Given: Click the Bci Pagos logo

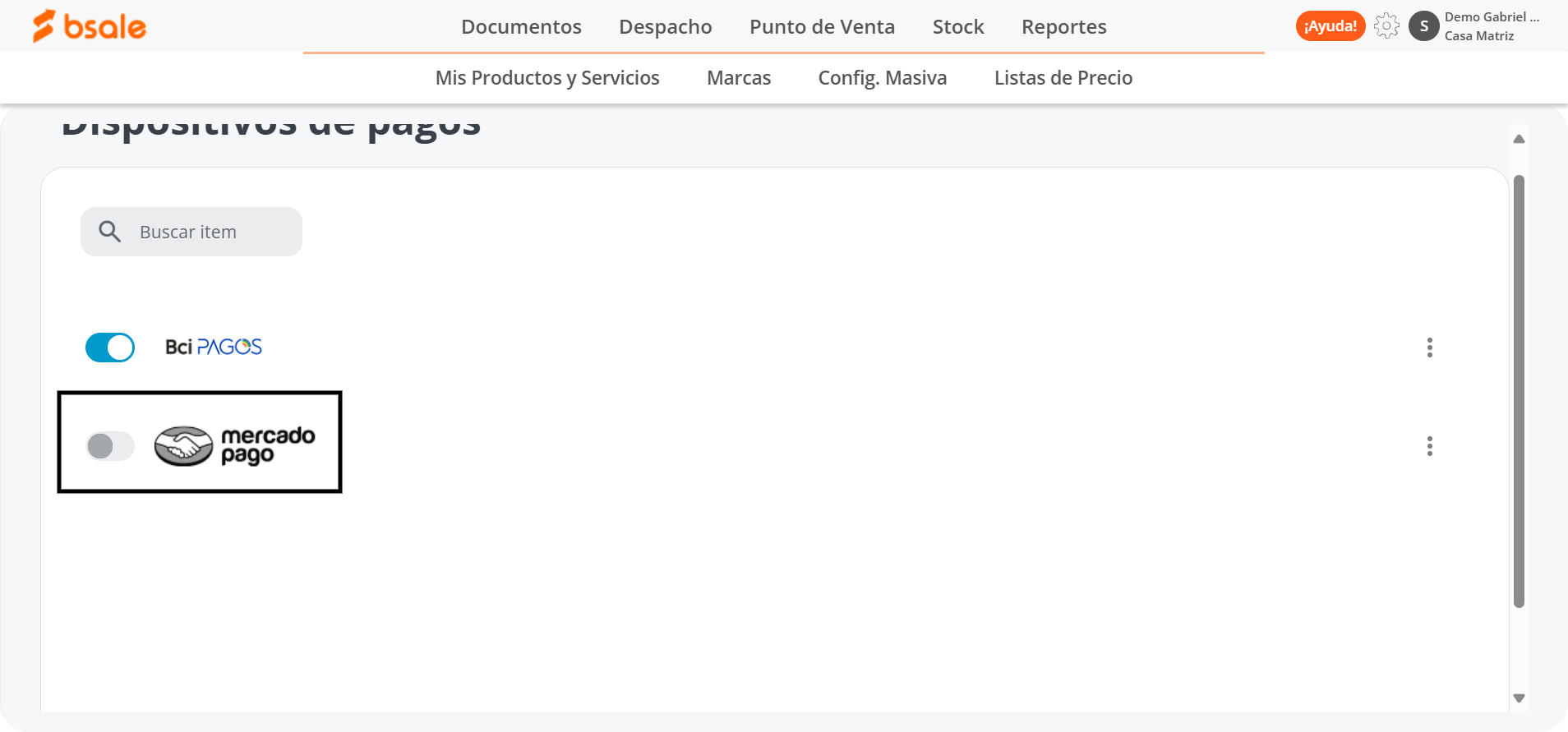Looking at the screenshot, I should coord(214,348).
